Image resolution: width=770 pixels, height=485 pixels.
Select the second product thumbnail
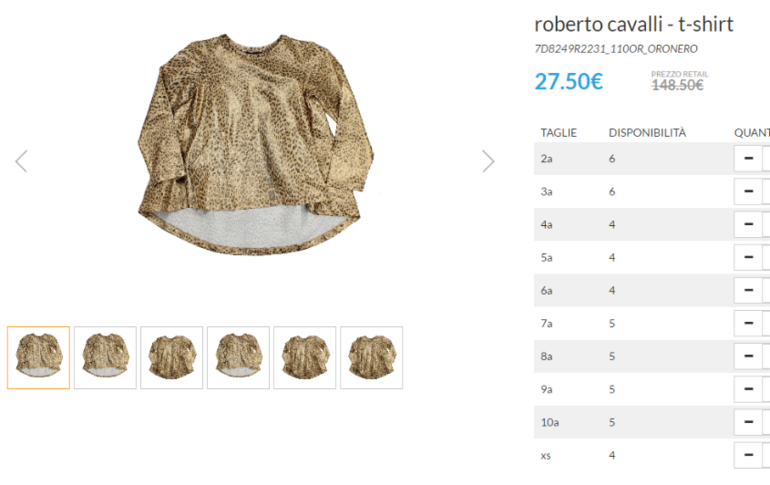click(105, 357)
